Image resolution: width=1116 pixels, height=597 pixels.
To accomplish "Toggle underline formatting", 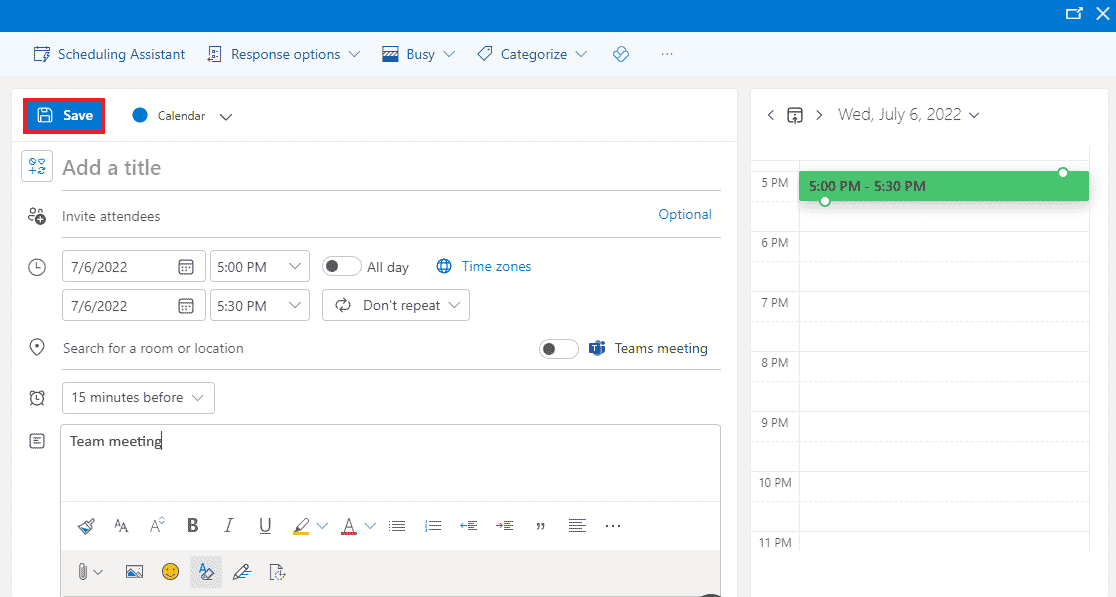I will coord(265,526).
